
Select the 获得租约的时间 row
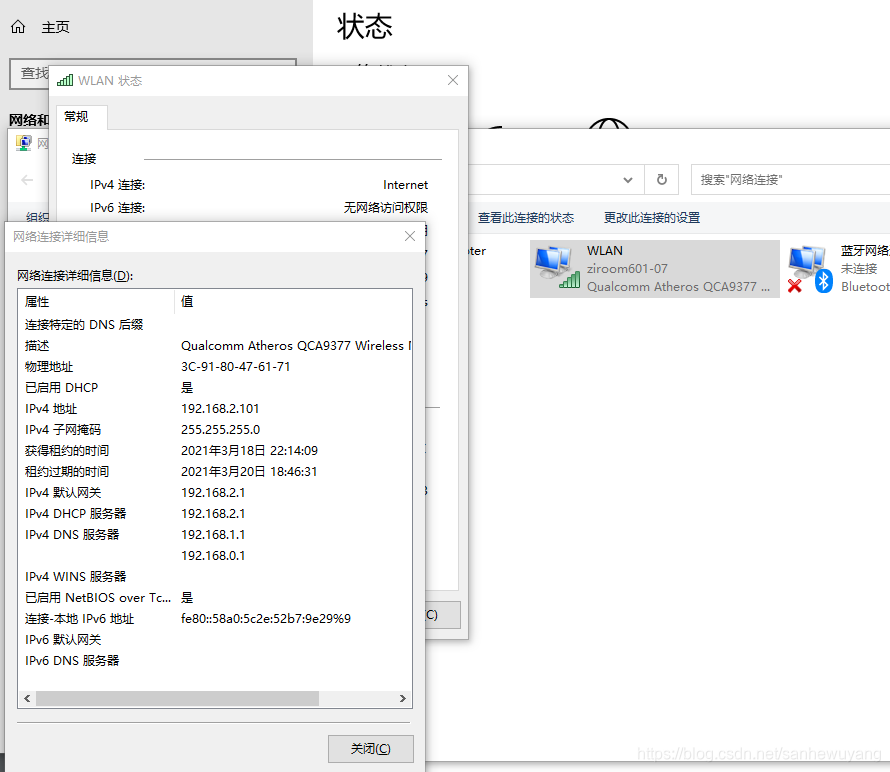pos(215,451)
